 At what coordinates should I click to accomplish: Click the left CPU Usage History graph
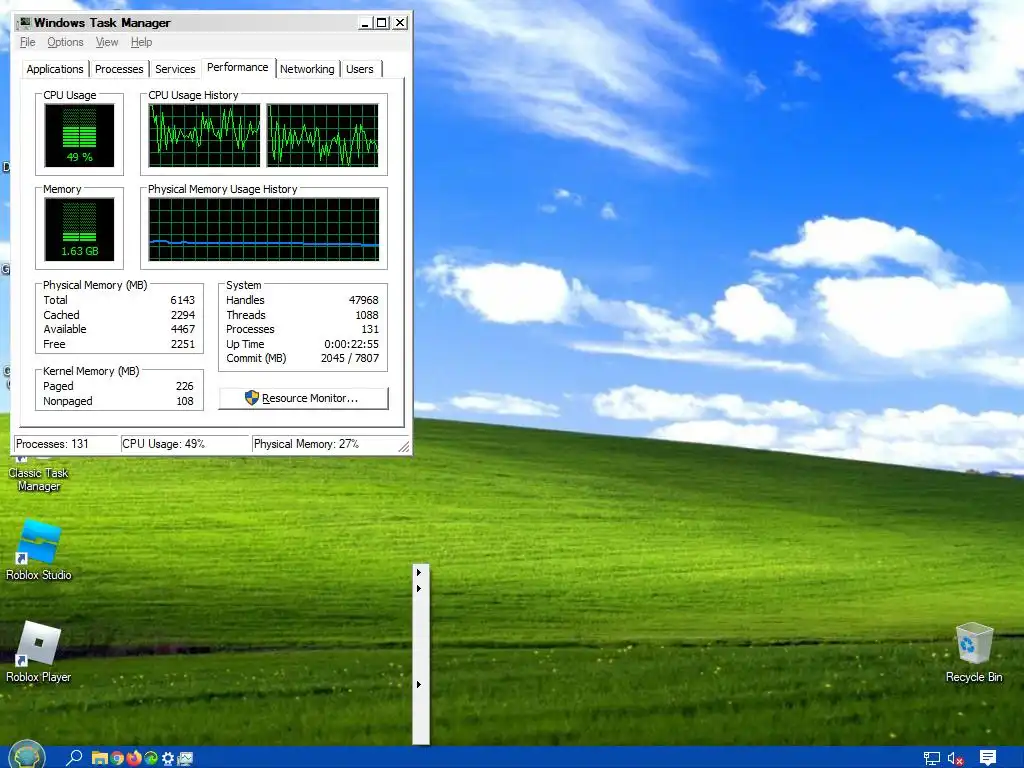point(204,135)
